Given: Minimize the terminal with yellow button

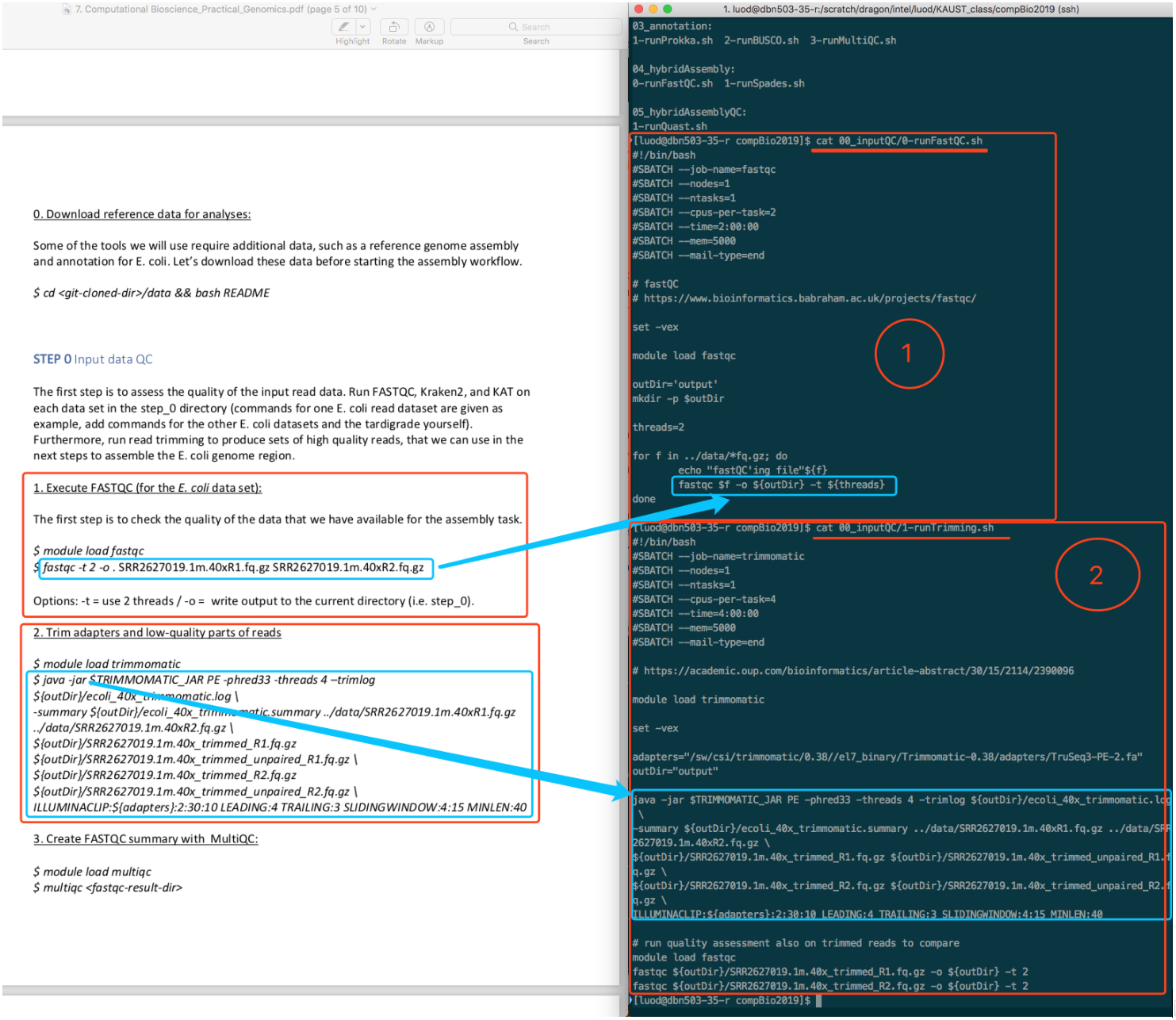Looking at the screenshot, I should tap(653, 9).
